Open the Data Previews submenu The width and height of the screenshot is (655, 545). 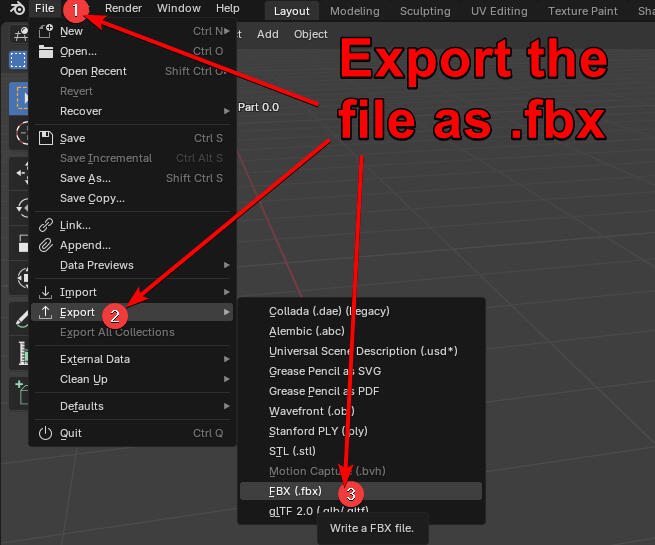click(x=96, y=265)
